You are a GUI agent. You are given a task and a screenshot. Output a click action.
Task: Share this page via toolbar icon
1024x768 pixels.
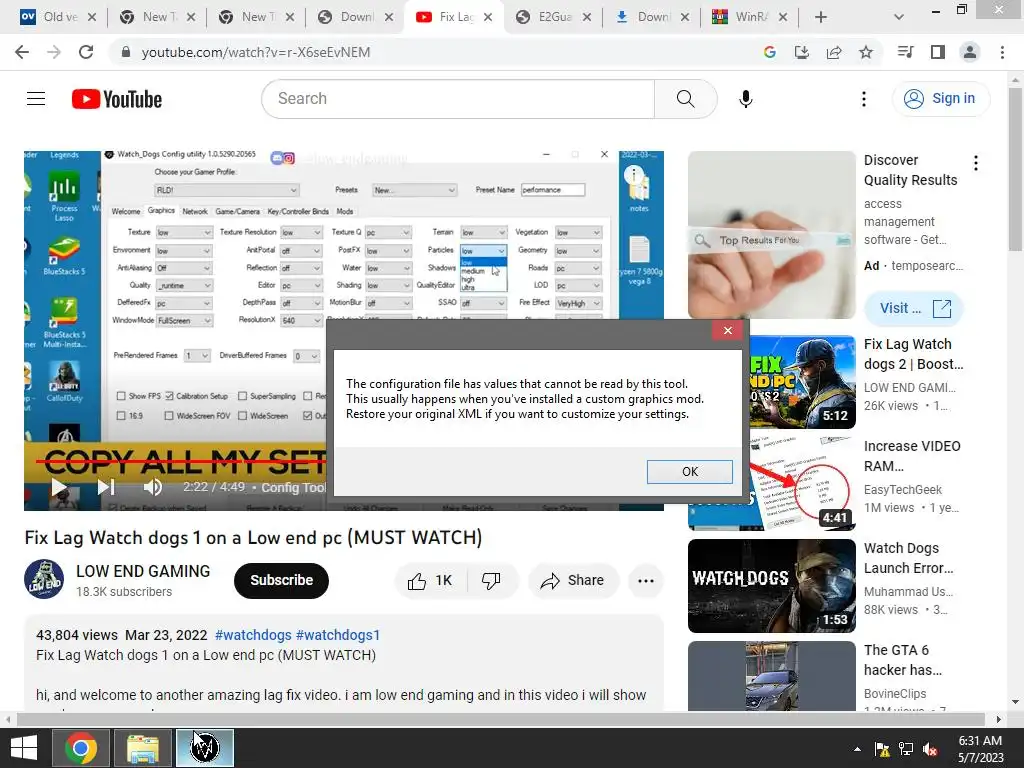[833, 52]
